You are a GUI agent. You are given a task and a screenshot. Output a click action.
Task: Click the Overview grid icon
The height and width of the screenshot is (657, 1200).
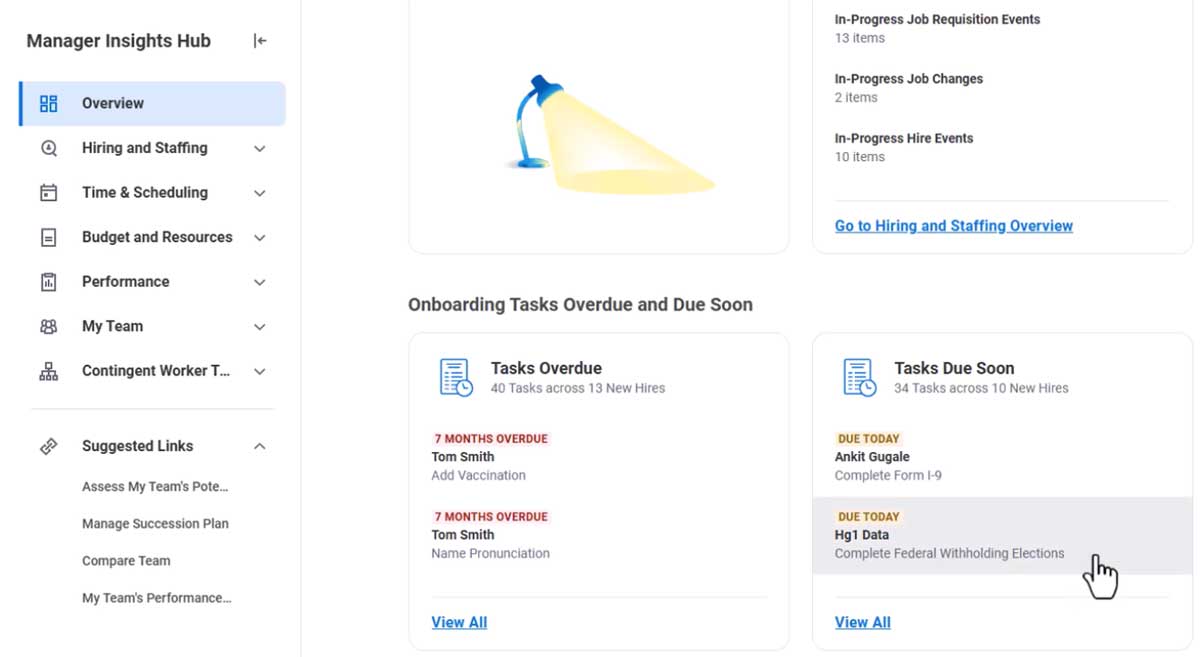(x=48, y=103)
